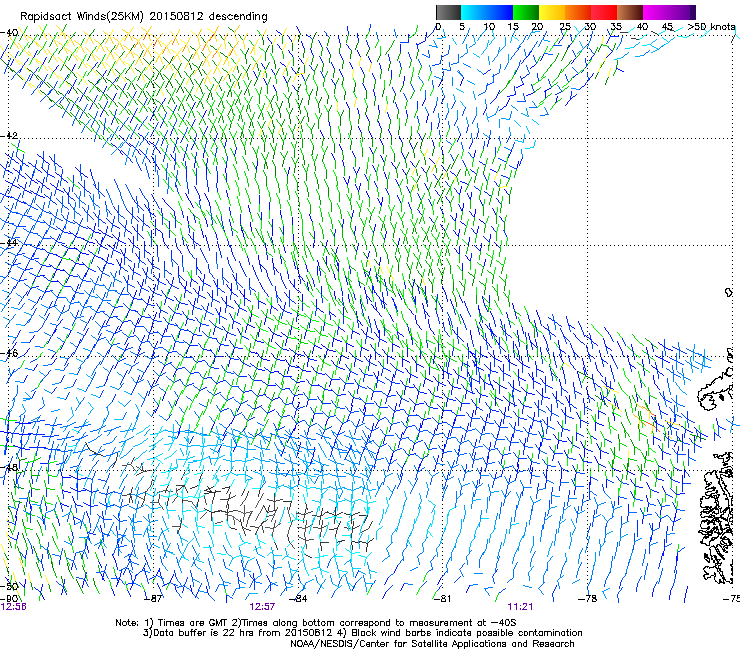The image size is (740, 650).
Task: Pick the yellow 20-25 knots legend swatch
Action: (552, 12)
